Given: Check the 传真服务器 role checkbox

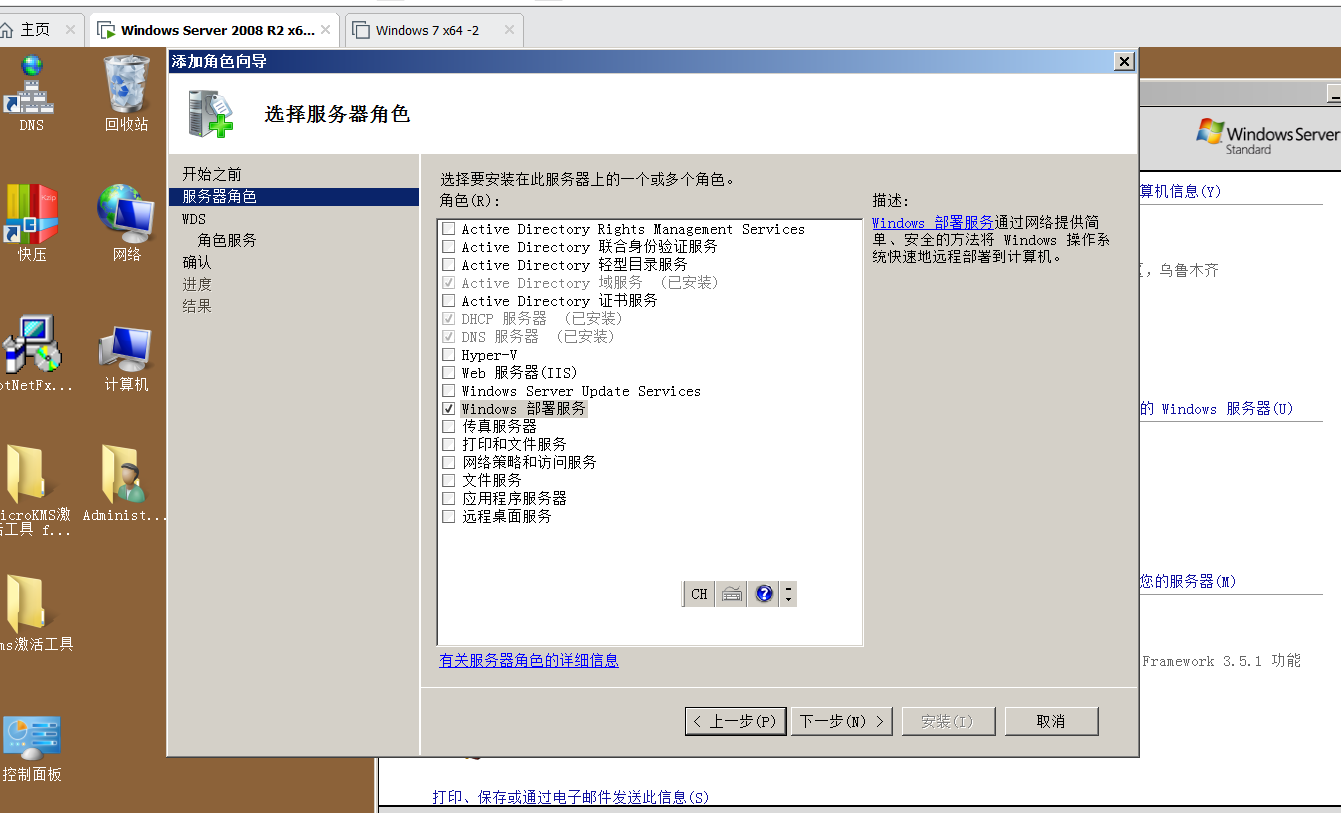Looking at the screenshot, I should point(449,427).
